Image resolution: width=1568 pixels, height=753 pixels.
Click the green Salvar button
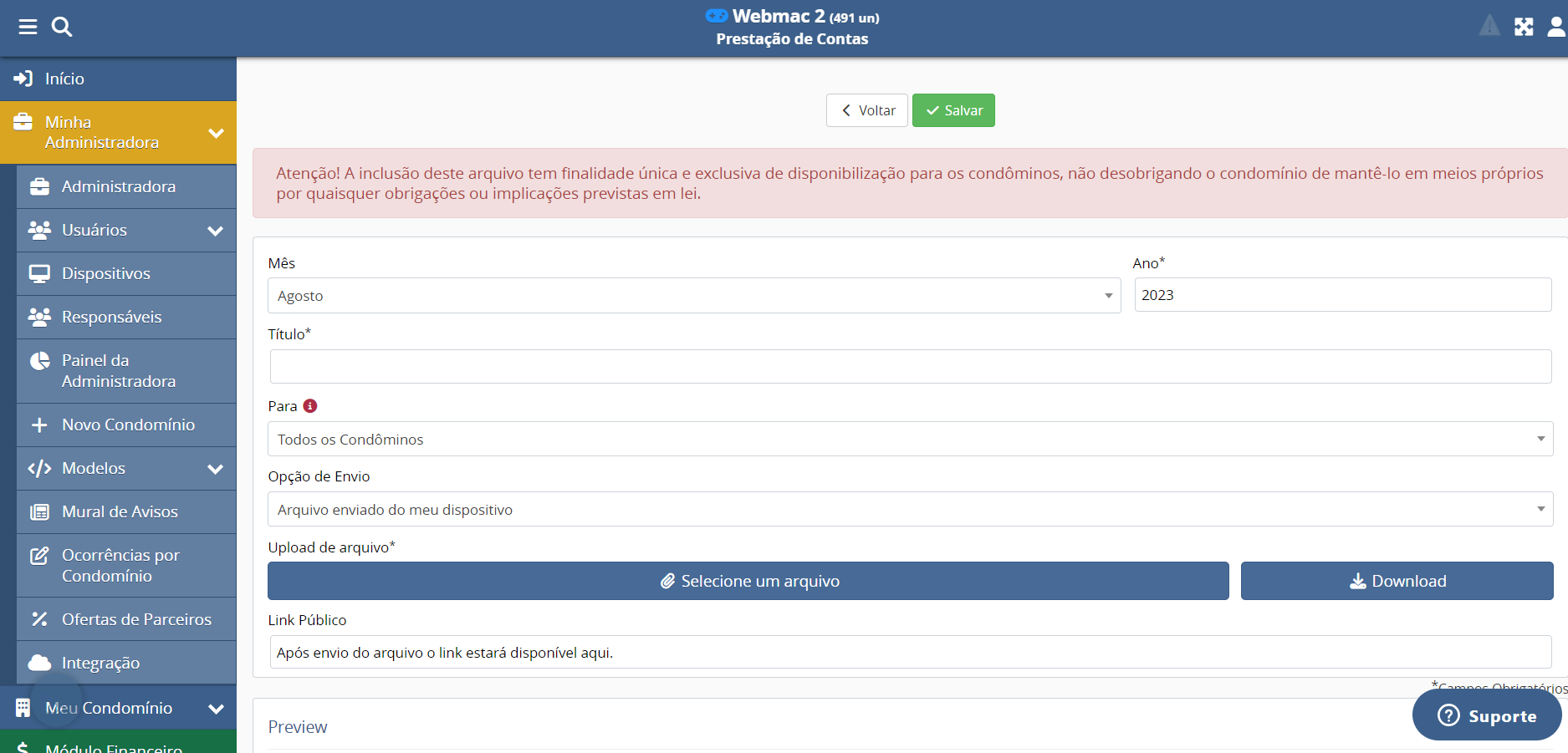953,110
